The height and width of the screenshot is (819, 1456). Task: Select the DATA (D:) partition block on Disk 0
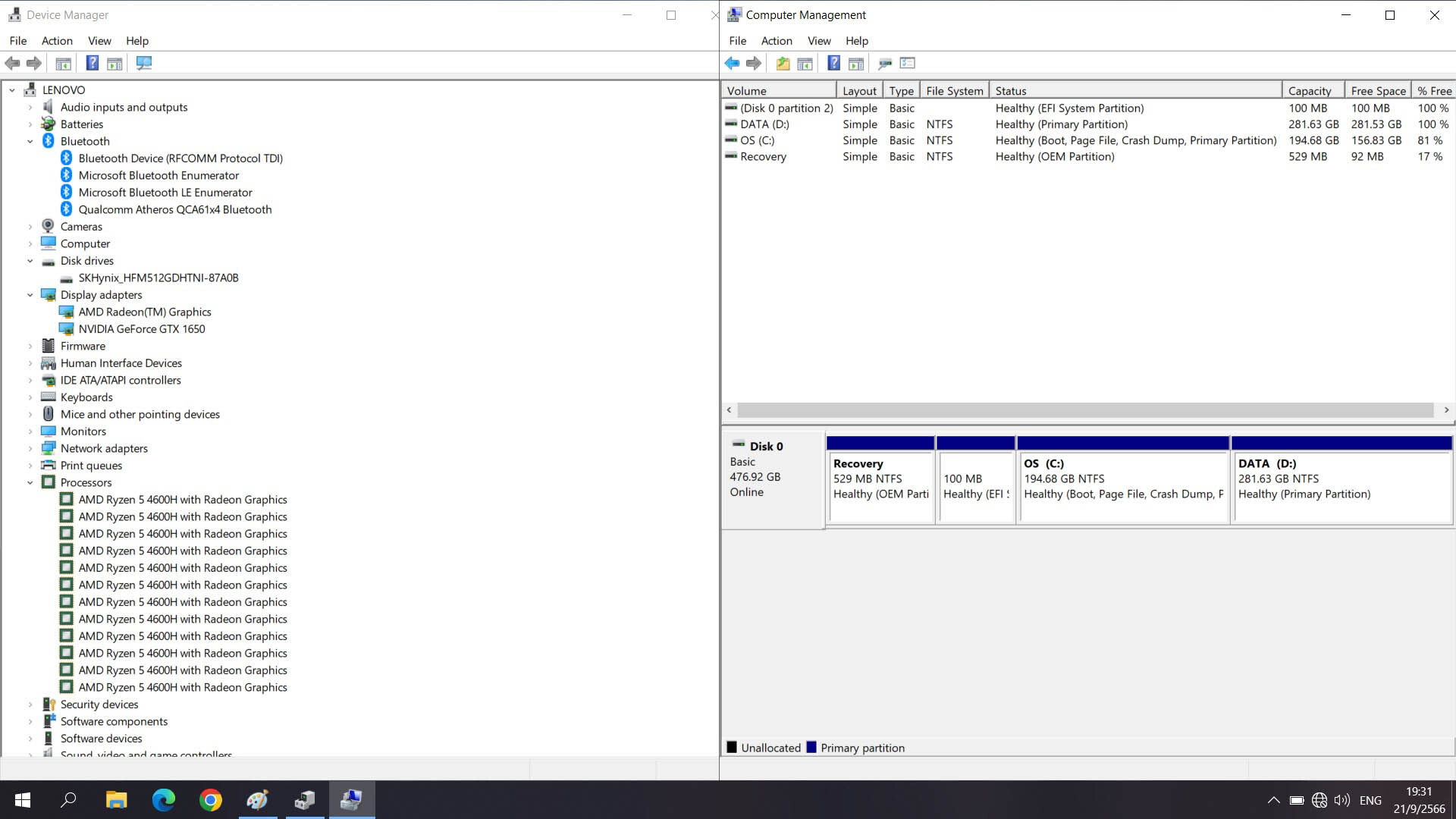[x=1342, y=479]
